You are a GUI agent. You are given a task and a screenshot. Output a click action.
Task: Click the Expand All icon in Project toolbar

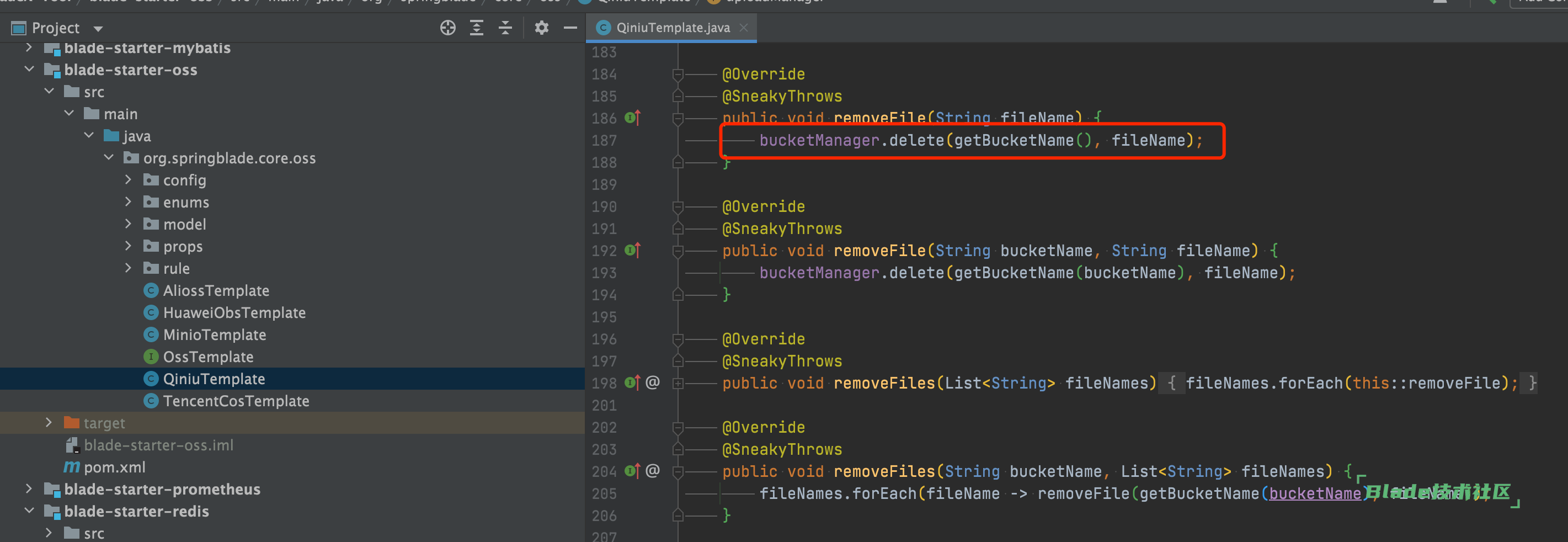coord(477,28)
